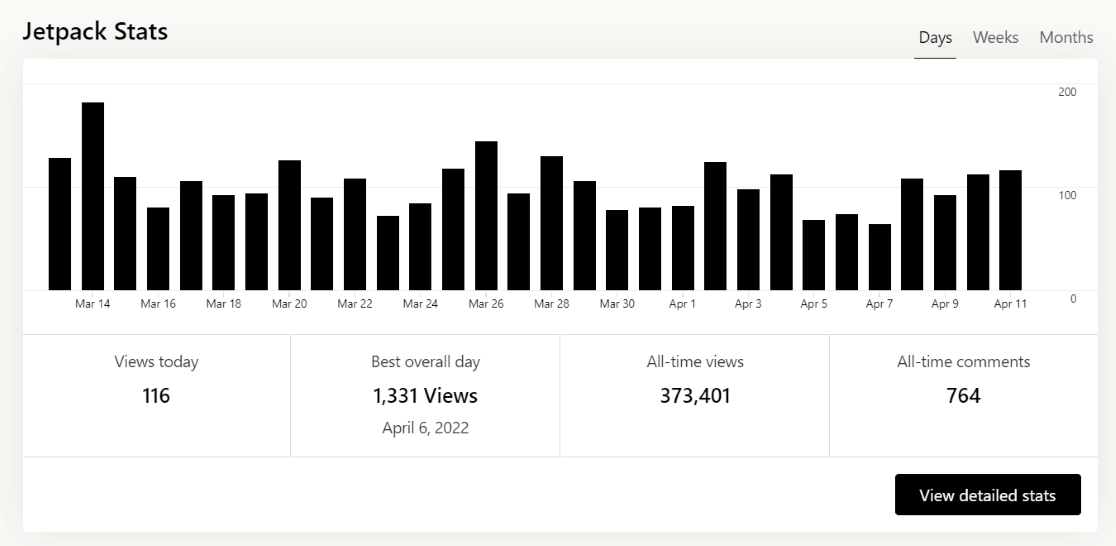Click the All-time views number 373,401
1116x546 pixels.
point(695,396)
